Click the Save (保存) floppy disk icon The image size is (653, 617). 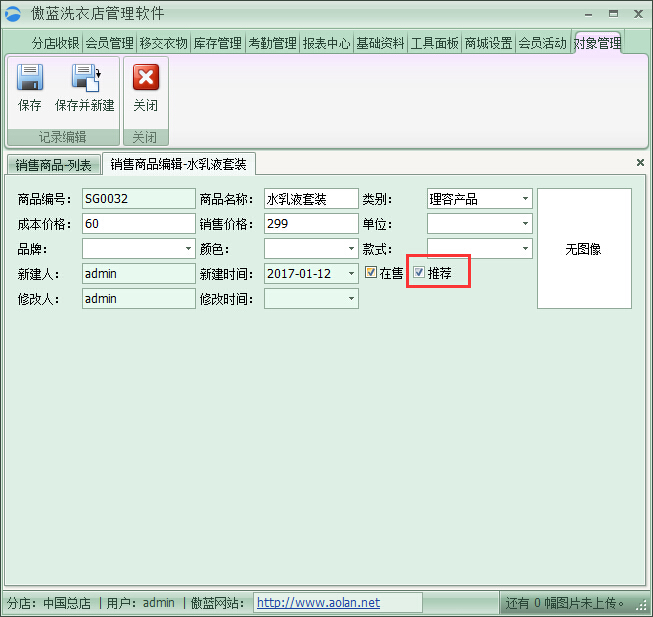point(30,79)
